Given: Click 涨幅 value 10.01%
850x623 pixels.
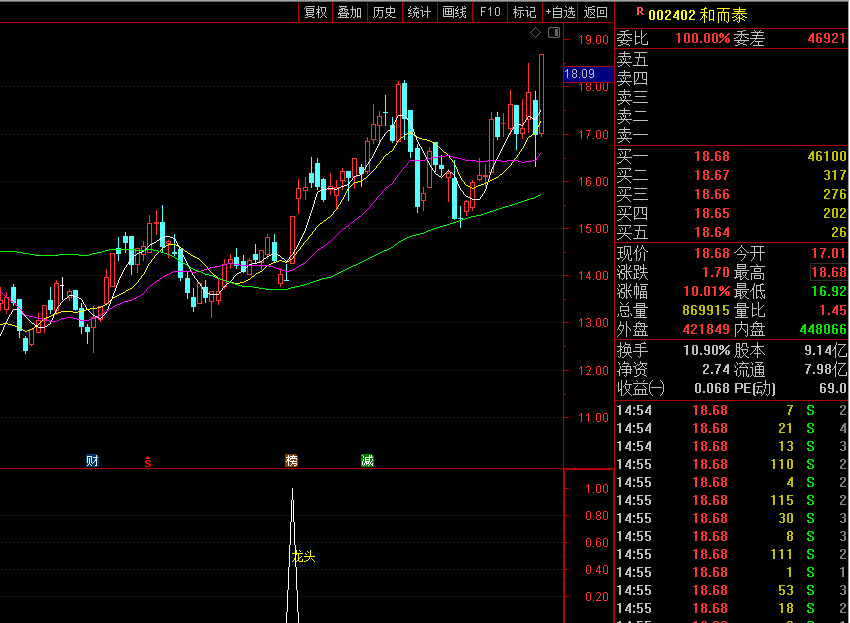Looking at the screenshot, I should pos(707,292).
